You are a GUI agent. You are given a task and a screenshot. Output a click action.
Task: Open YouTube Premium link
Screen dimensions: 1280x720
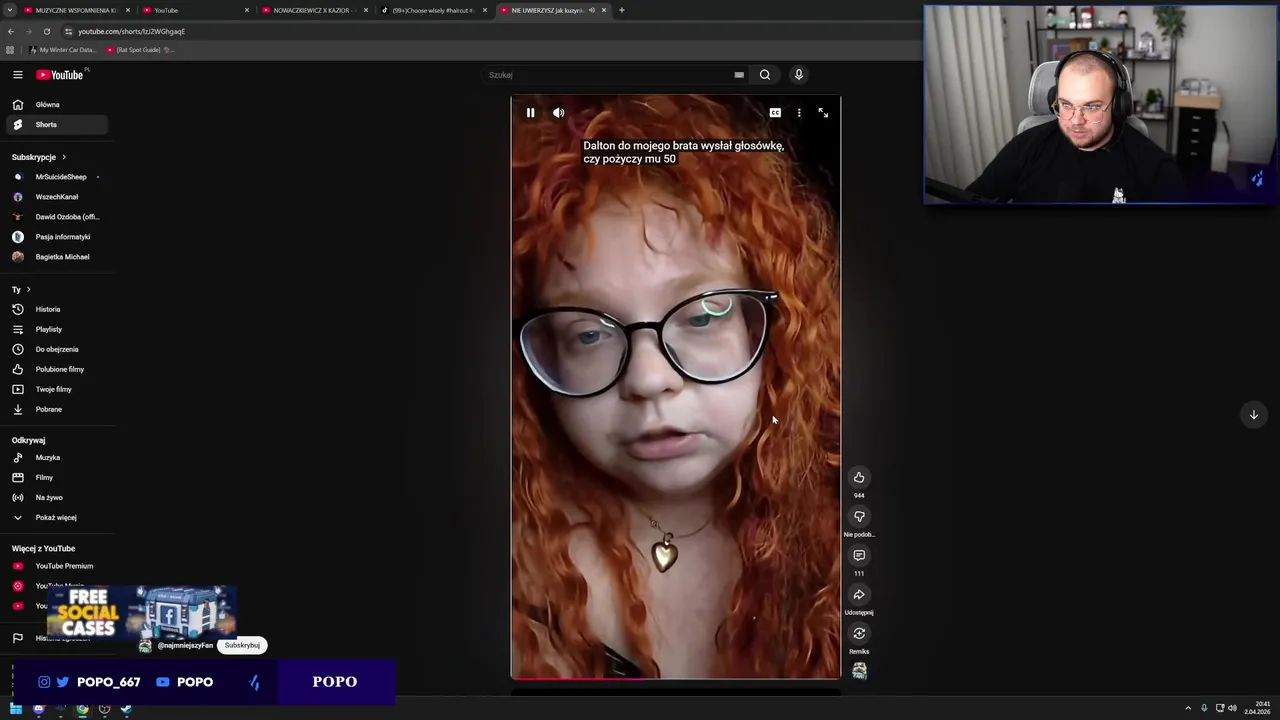click(x=56, y=566)
